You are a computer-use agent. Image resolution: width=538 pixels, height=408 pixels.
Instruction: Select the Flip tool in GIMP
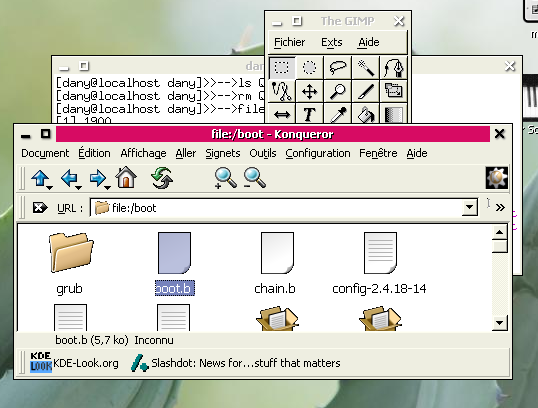[x=282, y=114]
